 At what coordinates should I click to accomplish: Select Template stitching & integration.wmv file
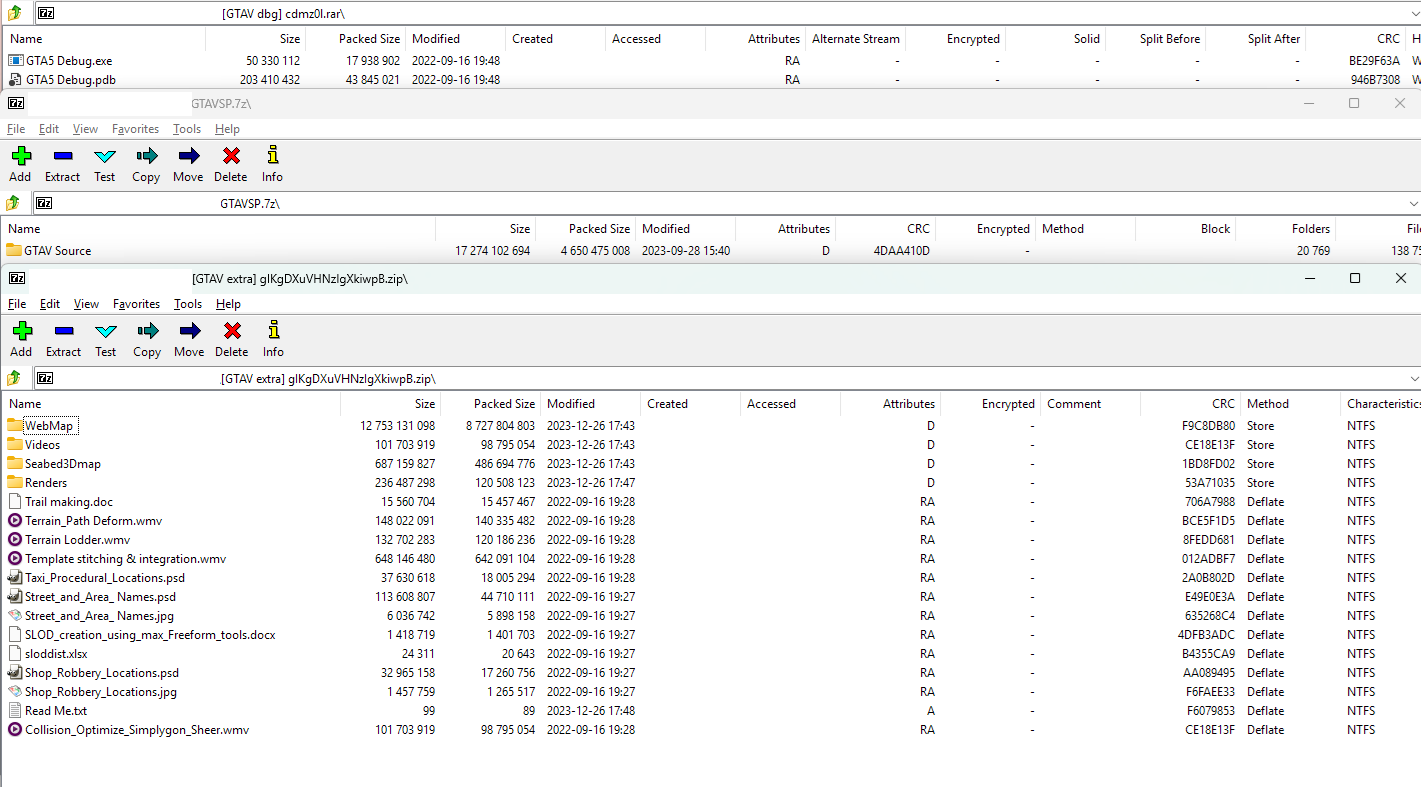pyautogui.click(x=125, y=558)
